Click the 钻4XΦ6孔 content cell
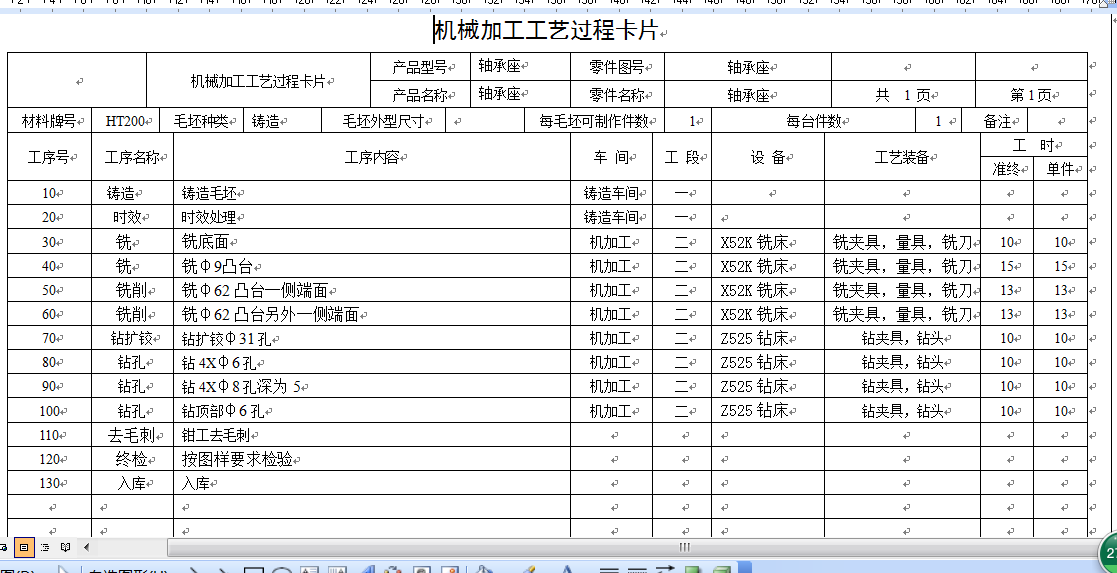1117x573 pixels. pyautogui.click(x=372, y=363)
